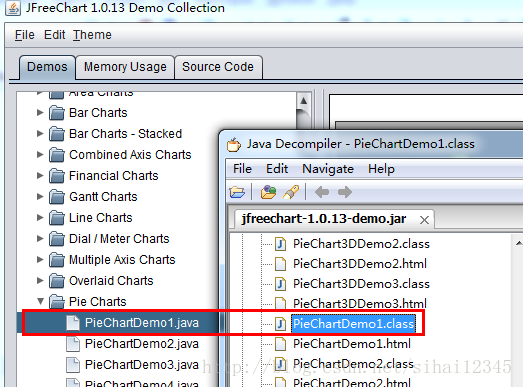This screenshot has width=523, height=387.
Task: Click the PieChartDemo1.java file icon
Action: click(x=73, y=323)
